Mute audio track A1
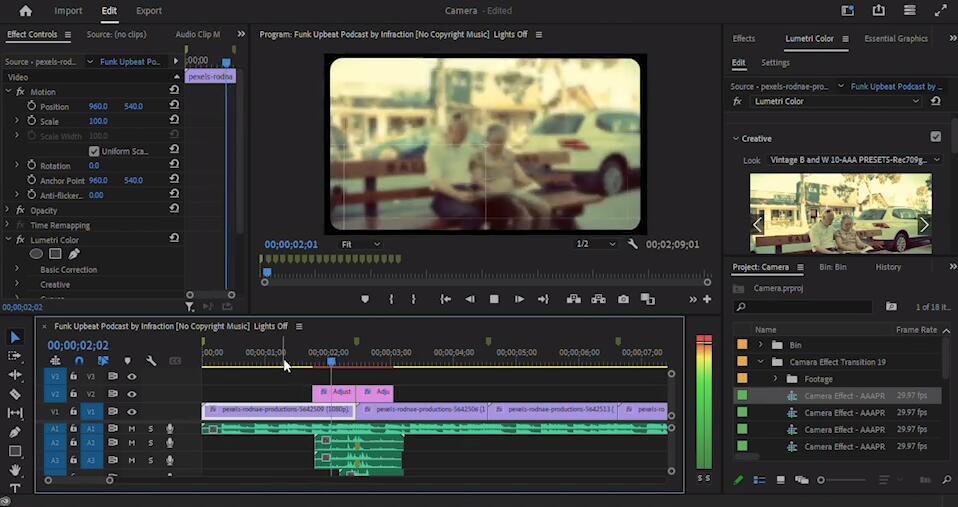Screen dimensions: 958x507 131,428
